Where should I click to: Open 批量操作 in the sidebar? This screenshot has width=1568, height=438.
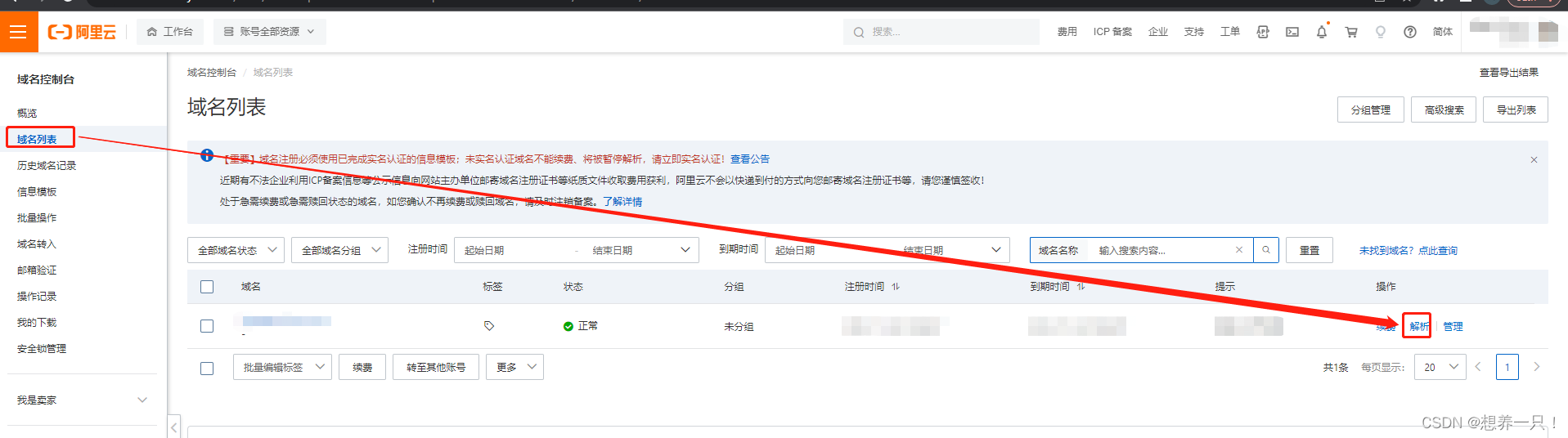tap(37, 217)
